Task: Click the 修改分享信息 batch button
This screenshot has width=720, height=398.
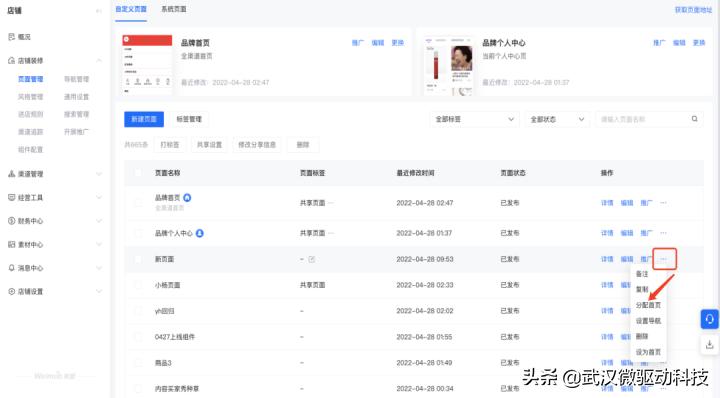Action: coord(257,145)
